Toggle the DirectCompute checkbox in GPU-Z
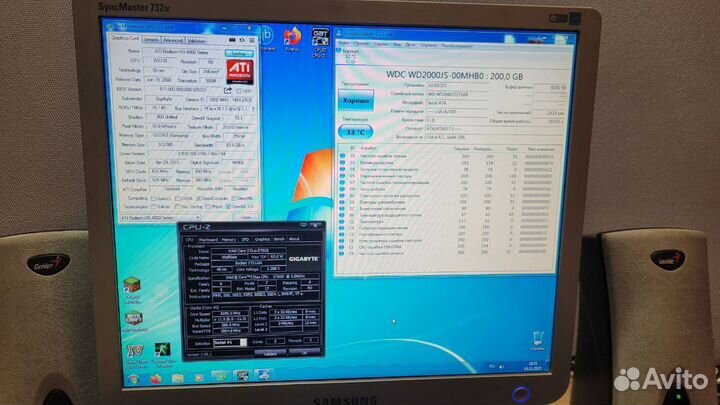The image size is (720, 405). coord(198,199)
